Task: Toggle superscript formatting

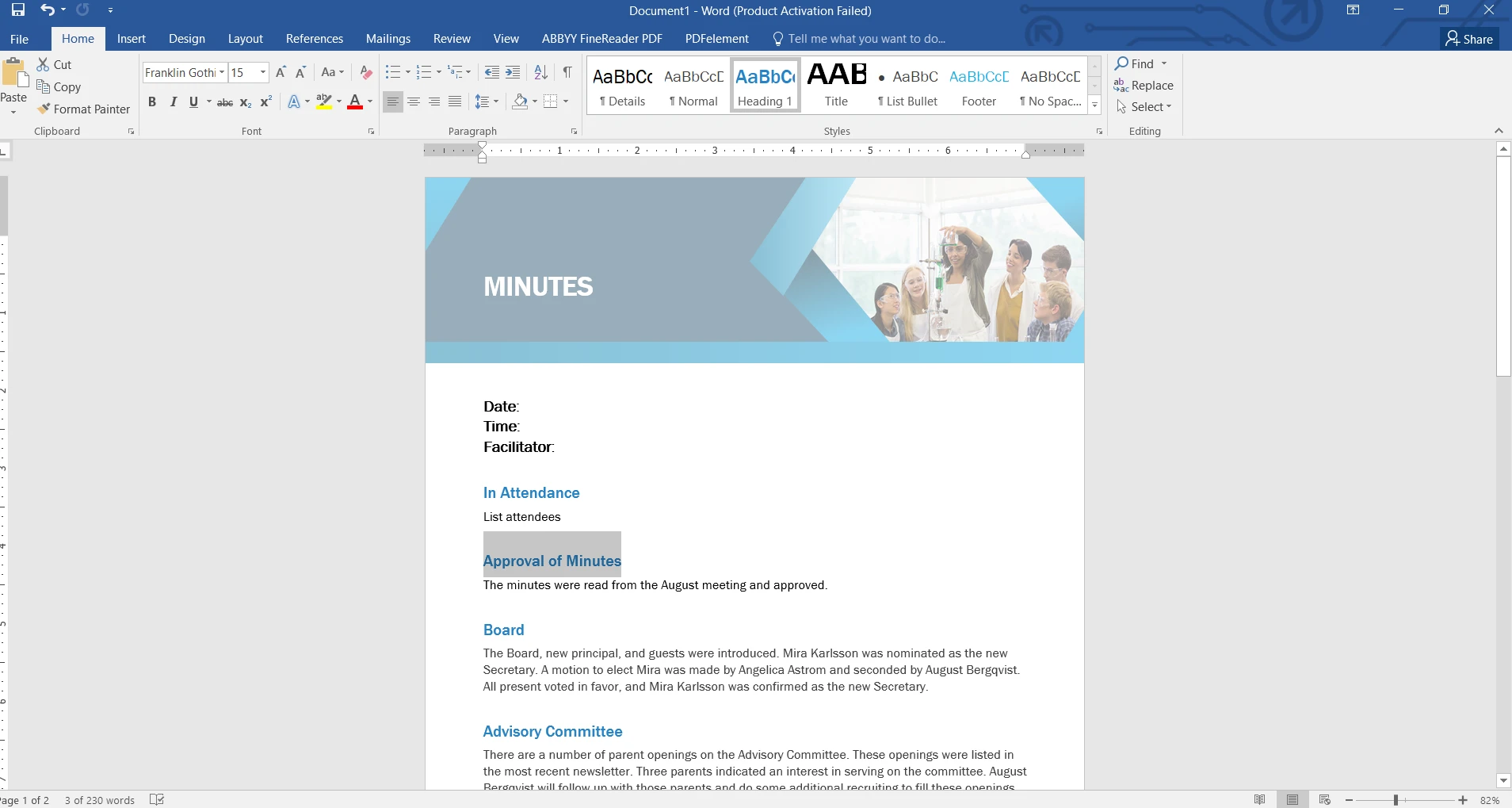Action: coord(266,101)
